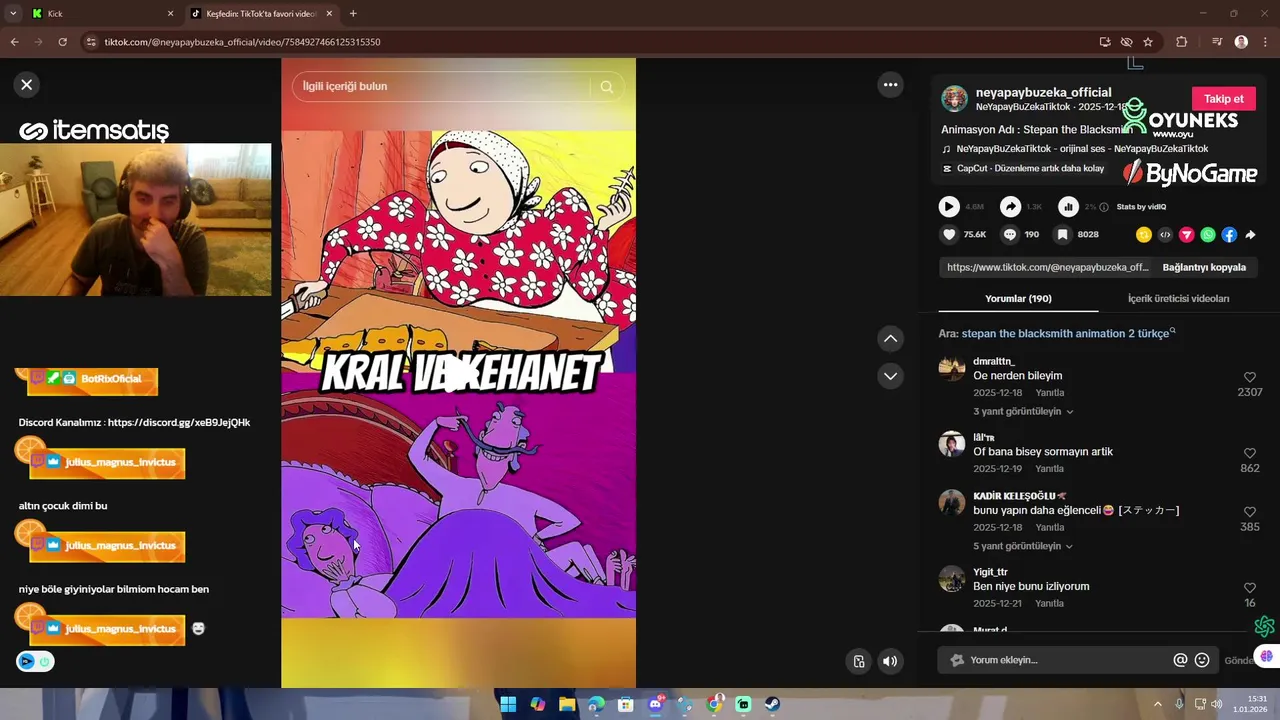
Task: Save video with the bookmark icon
Action: pyautogui.click(x=1062, y=235)
